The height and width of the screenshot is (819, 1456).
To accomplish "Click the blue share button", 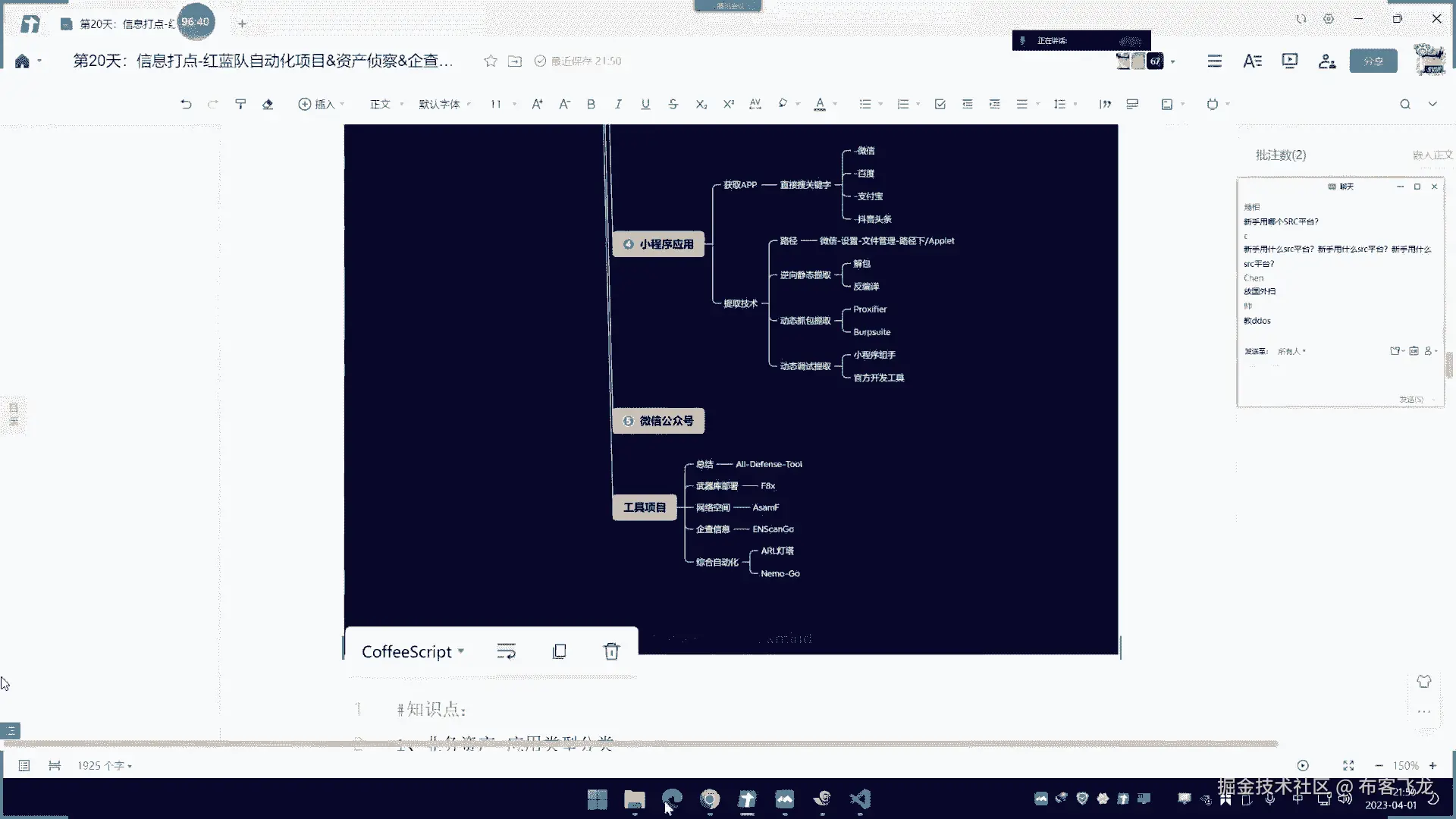I will (1373, 61).
